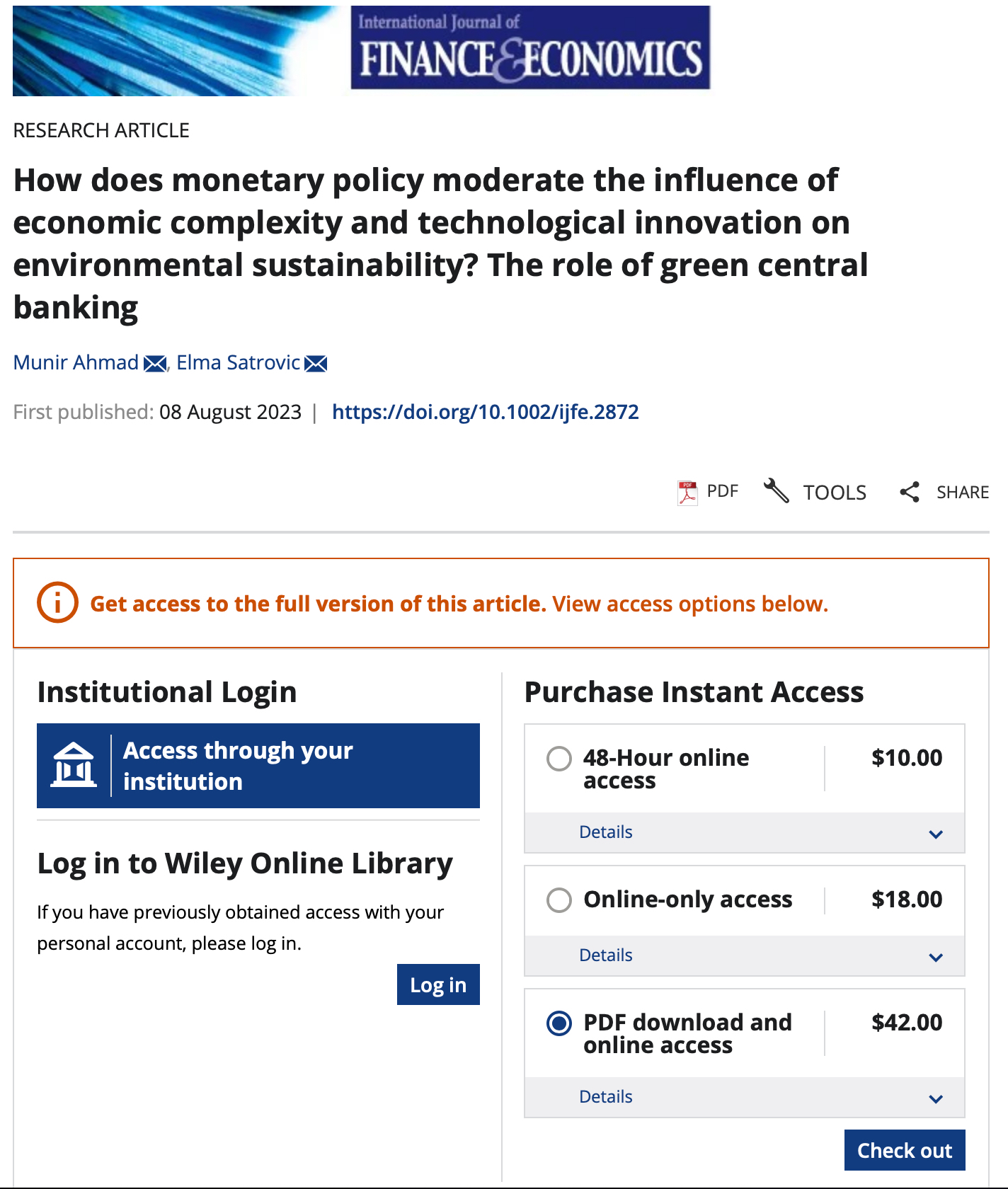Click email envelope icon beside Munir Ahmad

(155, 364)
